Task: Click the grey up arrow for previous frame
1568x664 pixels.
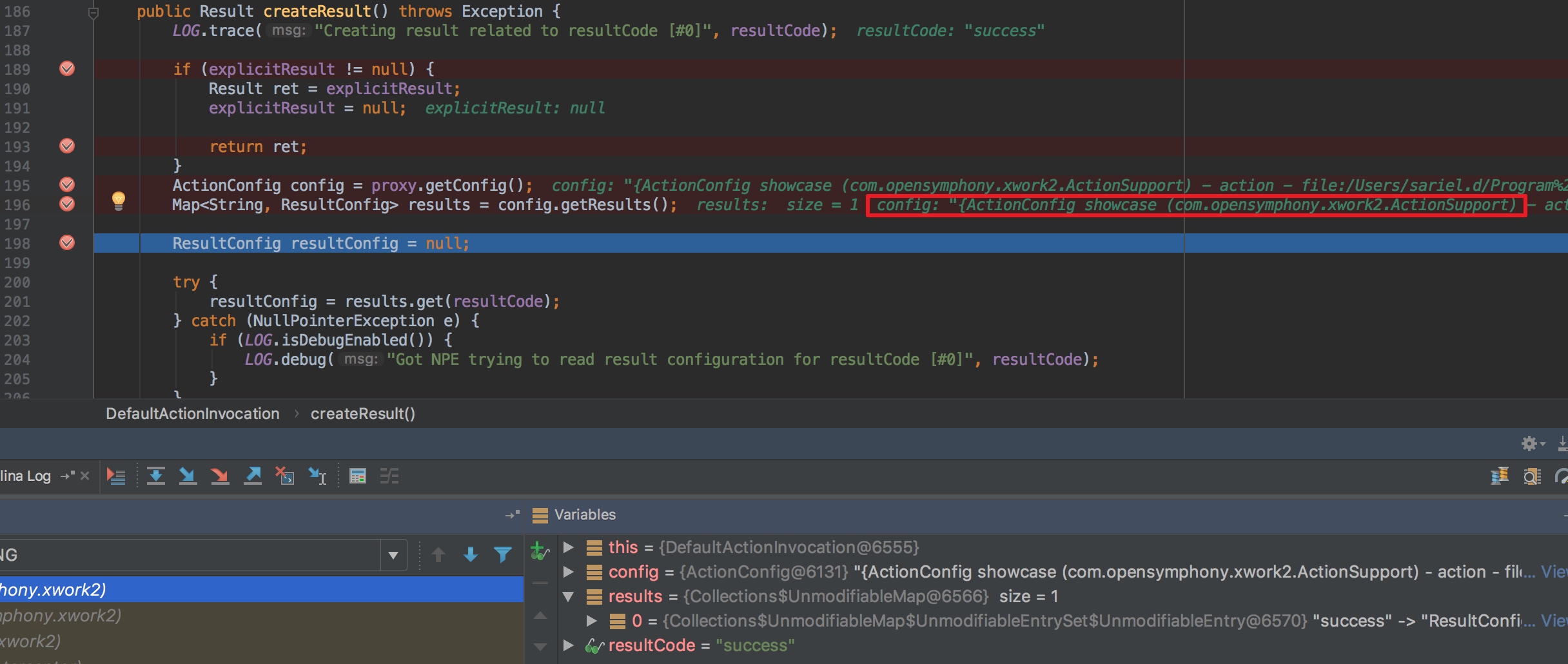Action: [x=438, y=554]
